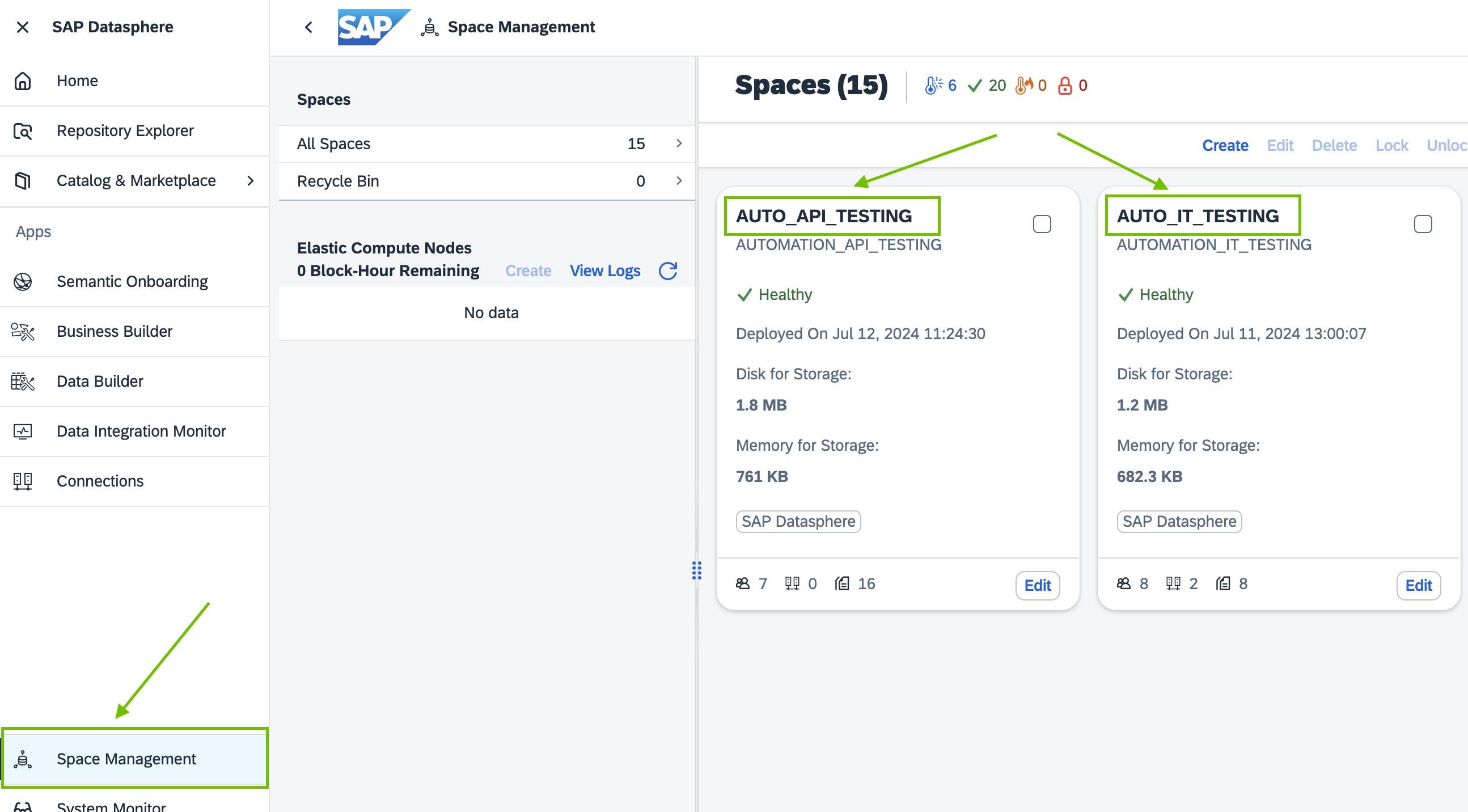
Task: Click the Home icon in sidebar
Action: click(23, 81)
